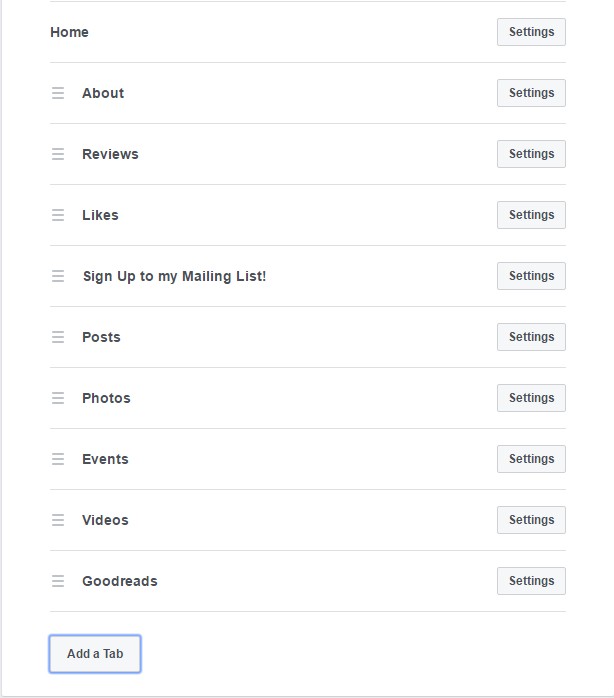This screenshot has width=614, height=698.
Task: Open Settings for the Posts tab
Action: pos(531,337)
